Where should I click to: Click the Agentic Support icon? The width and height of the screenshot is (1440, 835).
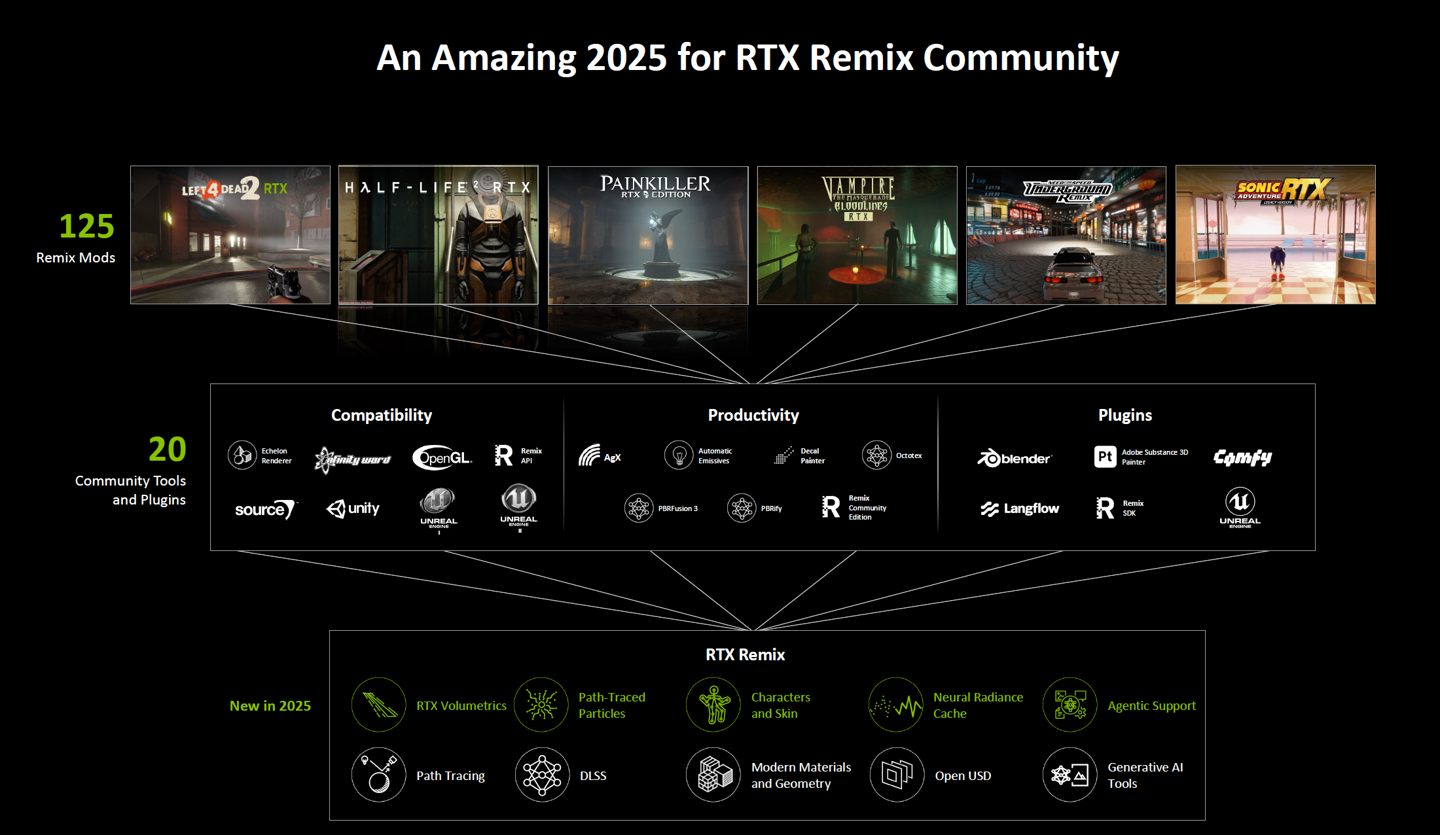coord(1069,705)
